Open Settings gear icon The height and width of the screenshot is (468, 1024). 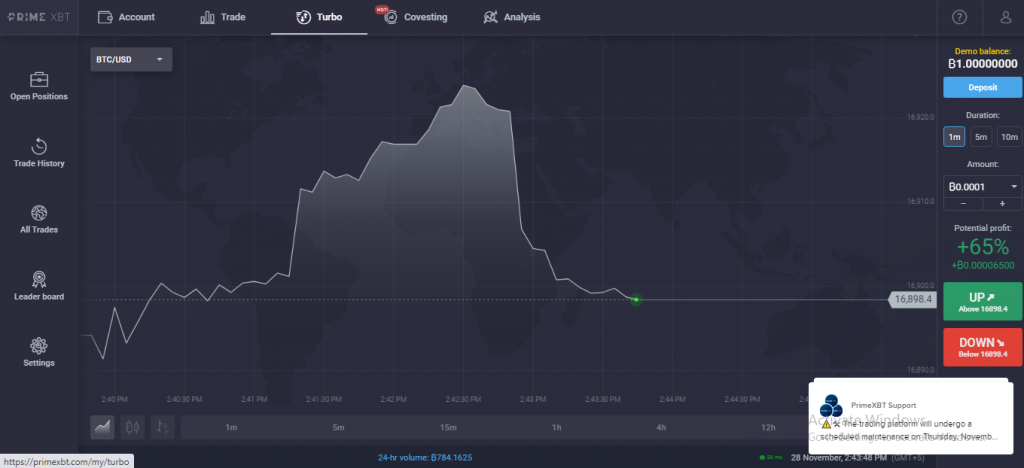39,346
